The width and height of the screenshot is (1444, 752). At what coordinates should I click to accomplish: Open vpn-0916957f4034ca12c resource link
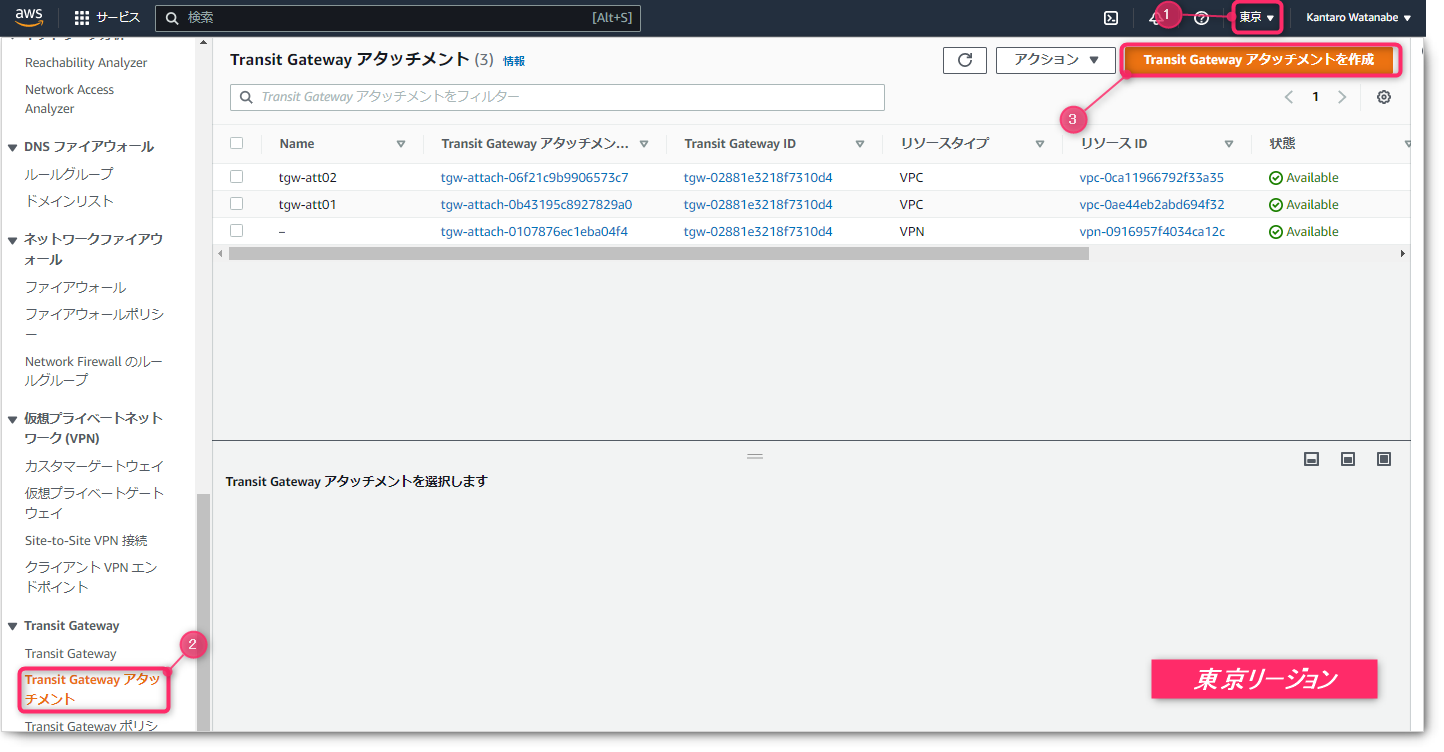coord(1152,232)
